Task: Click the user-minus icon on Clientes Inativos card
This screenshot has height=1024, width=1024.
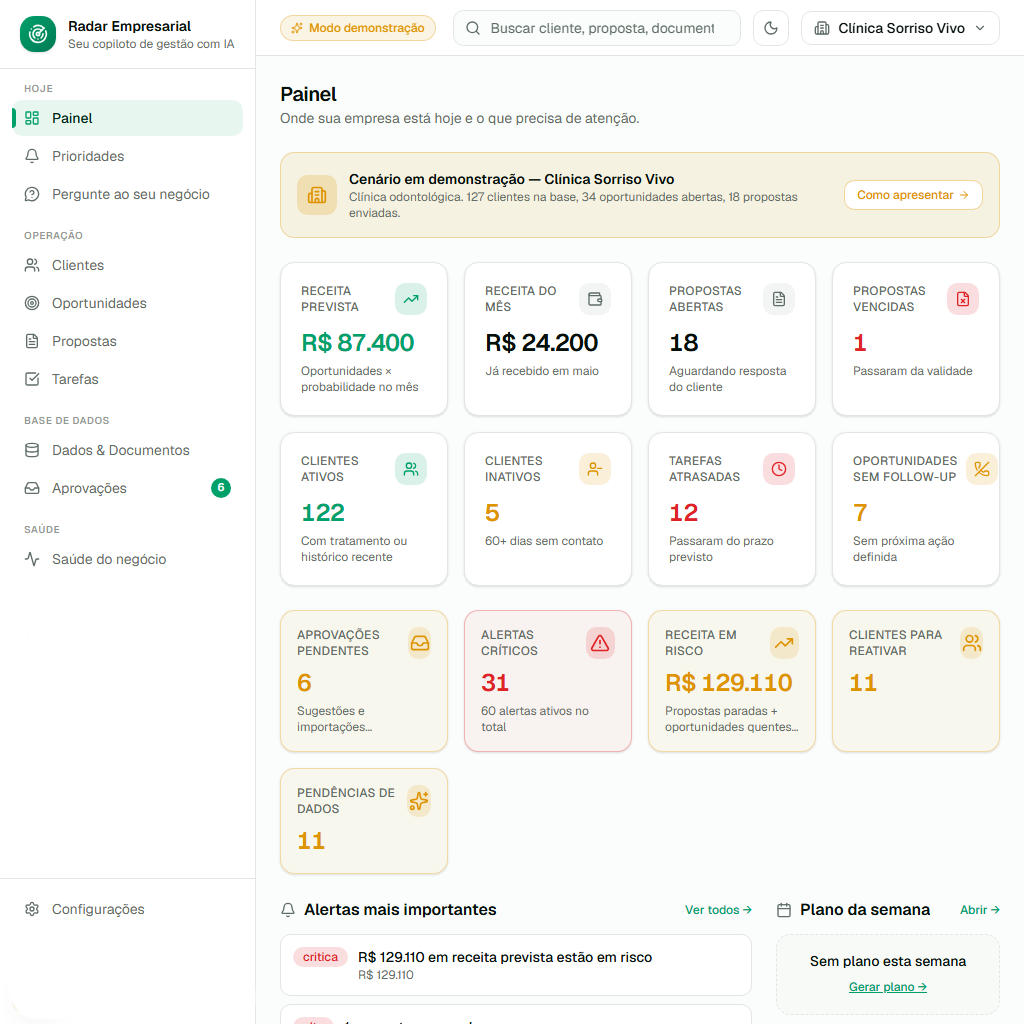Action: point(595,469)
